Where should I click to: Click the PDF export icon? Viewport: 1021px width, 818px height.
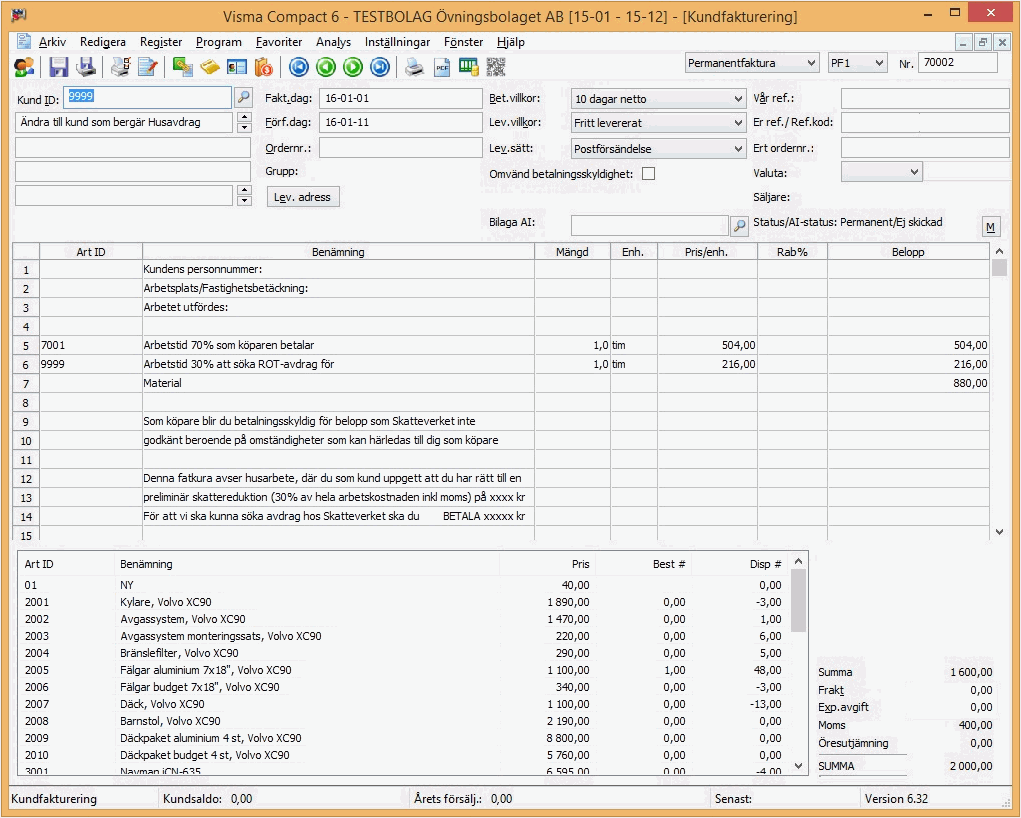coord(441,67)
